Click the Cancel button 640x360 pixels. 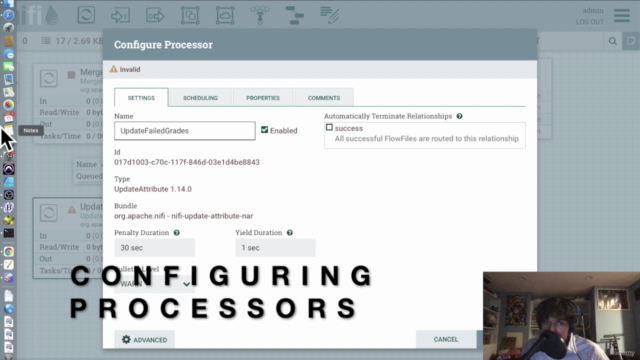coord(446,339)
